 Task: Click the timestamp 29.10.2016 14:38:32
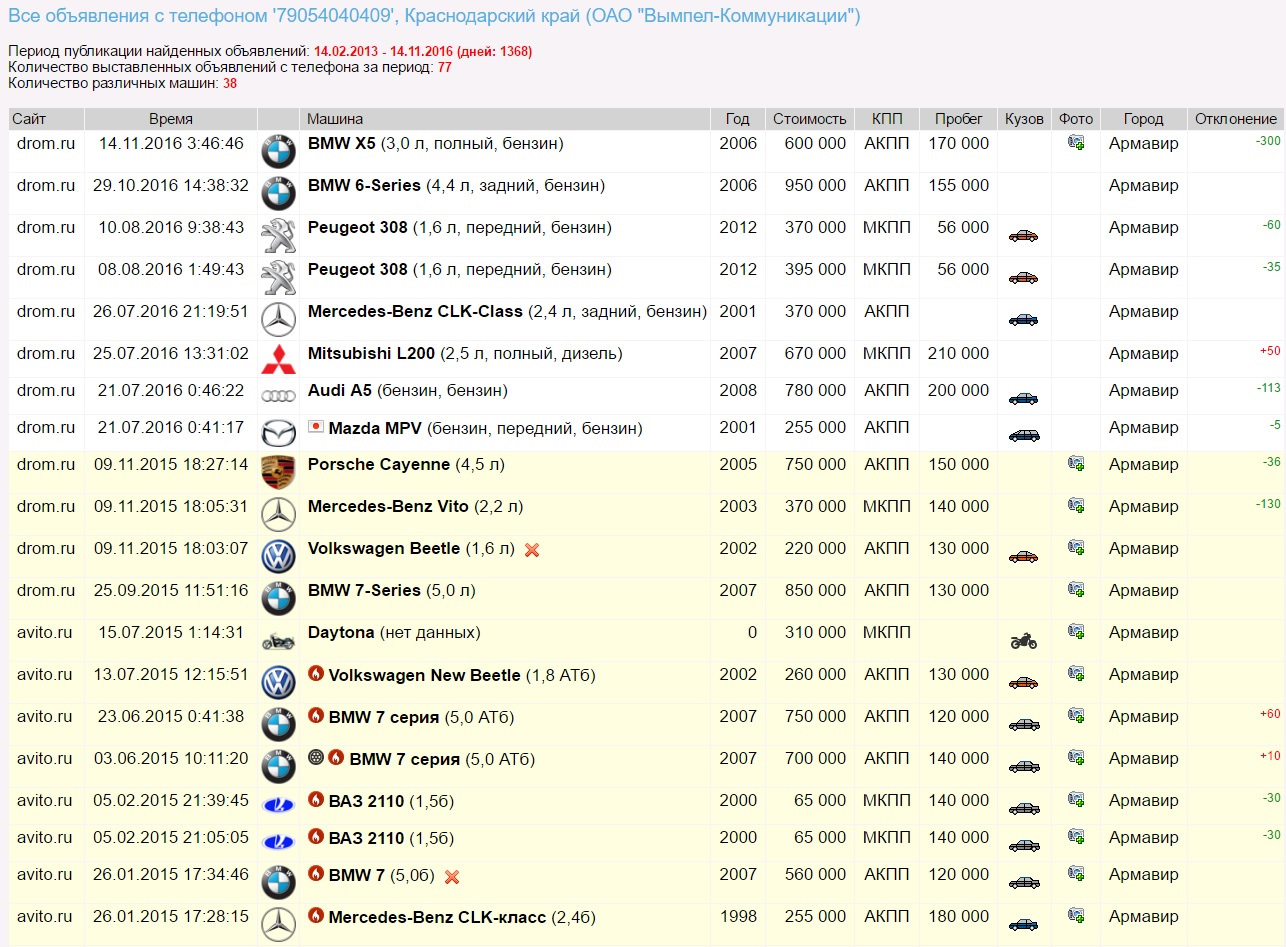(171, 186)
